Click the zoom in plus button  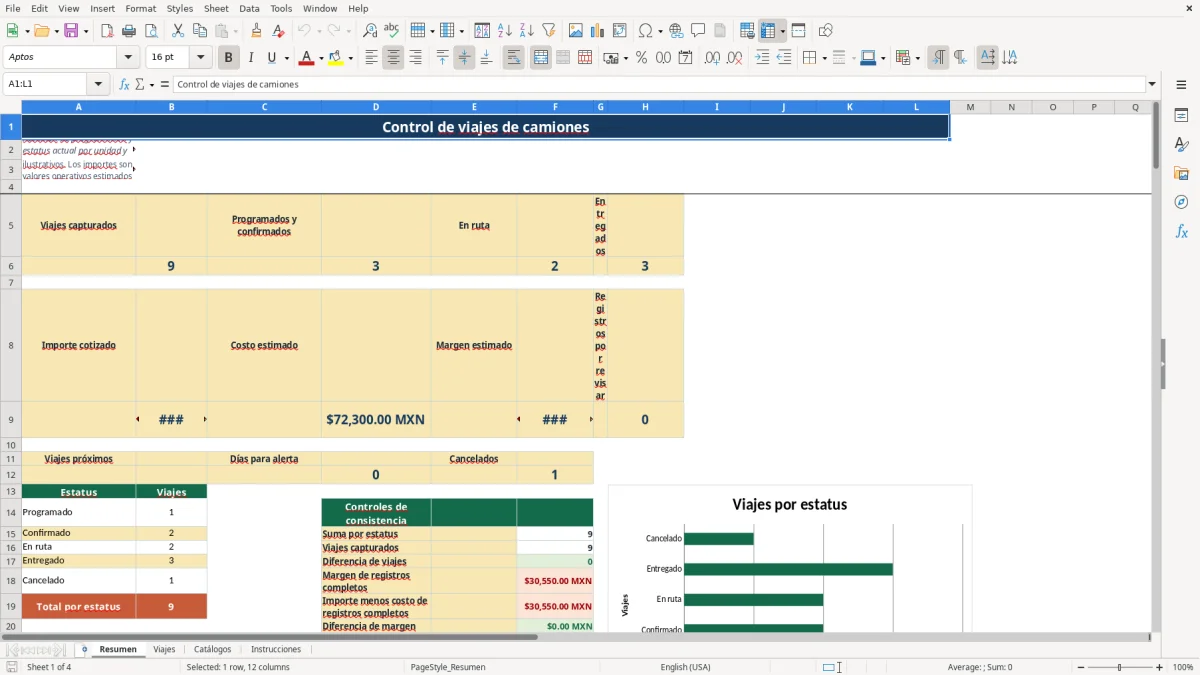1159,667
